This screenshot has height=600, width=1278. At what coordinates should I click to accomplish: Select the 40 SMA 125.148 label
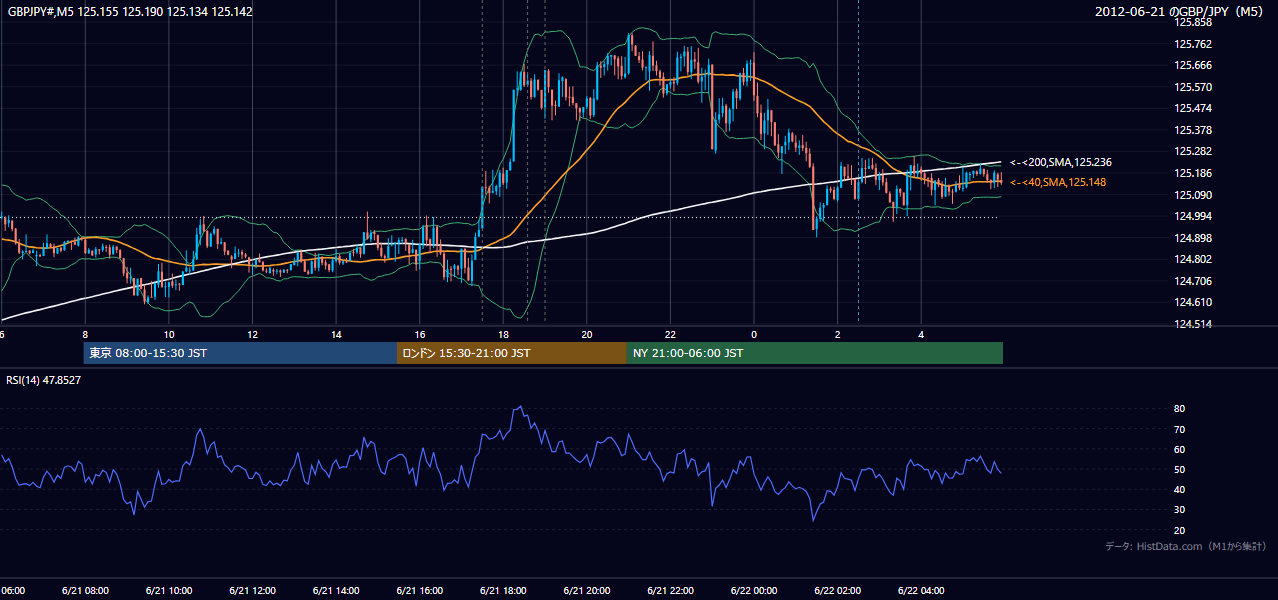(1058, 182)
